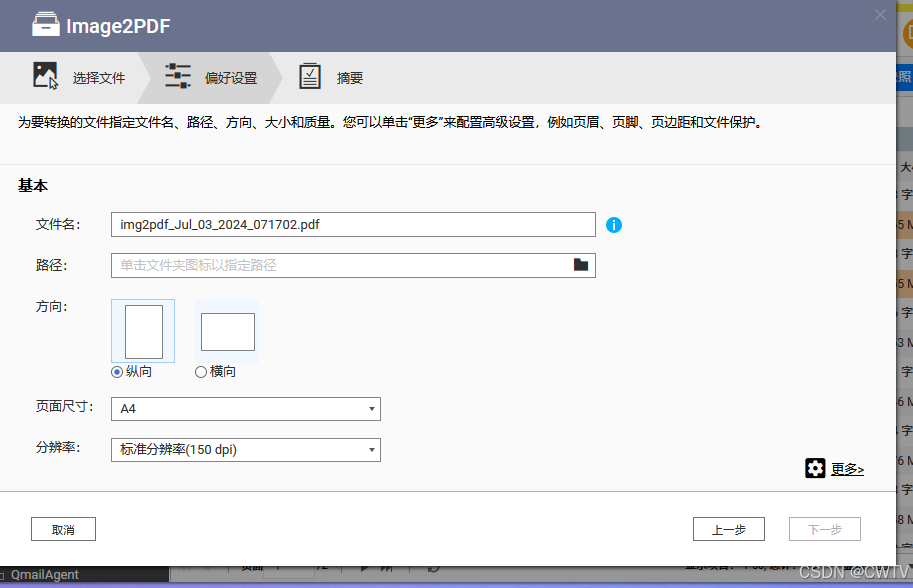
Task: Click the 路径 path input field
Action: pyautogui.click(x=353, y=265)
